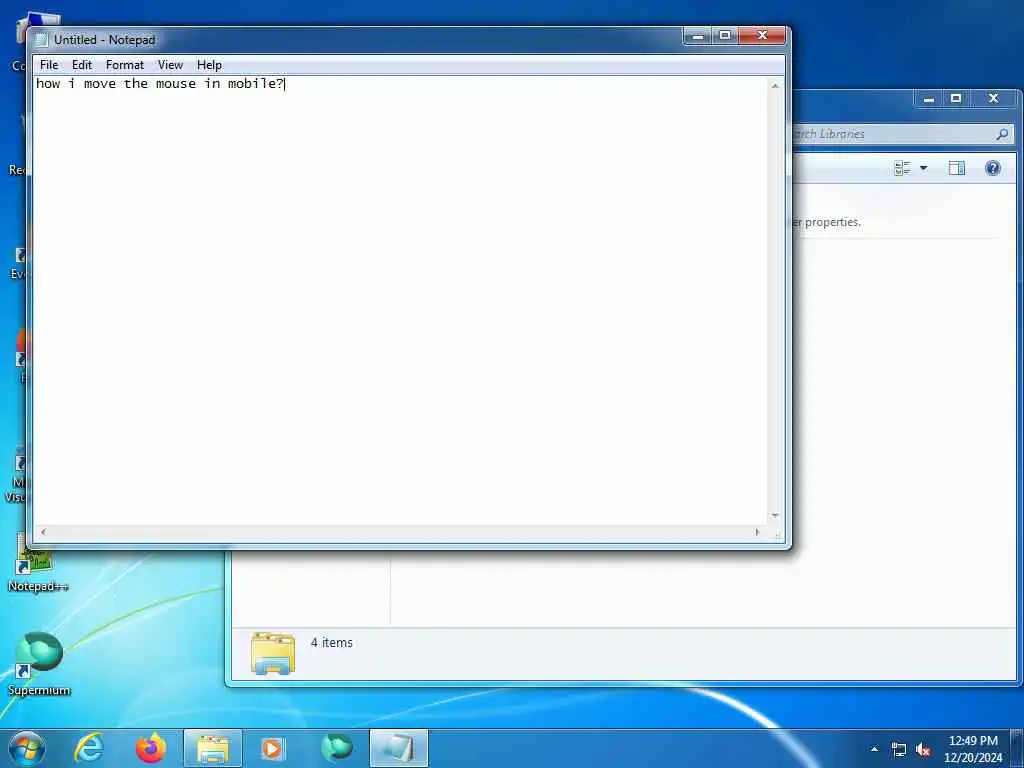The image size is (1024, 768).
Task: Click the Notepad text editing area
Action: pos(400,300)
